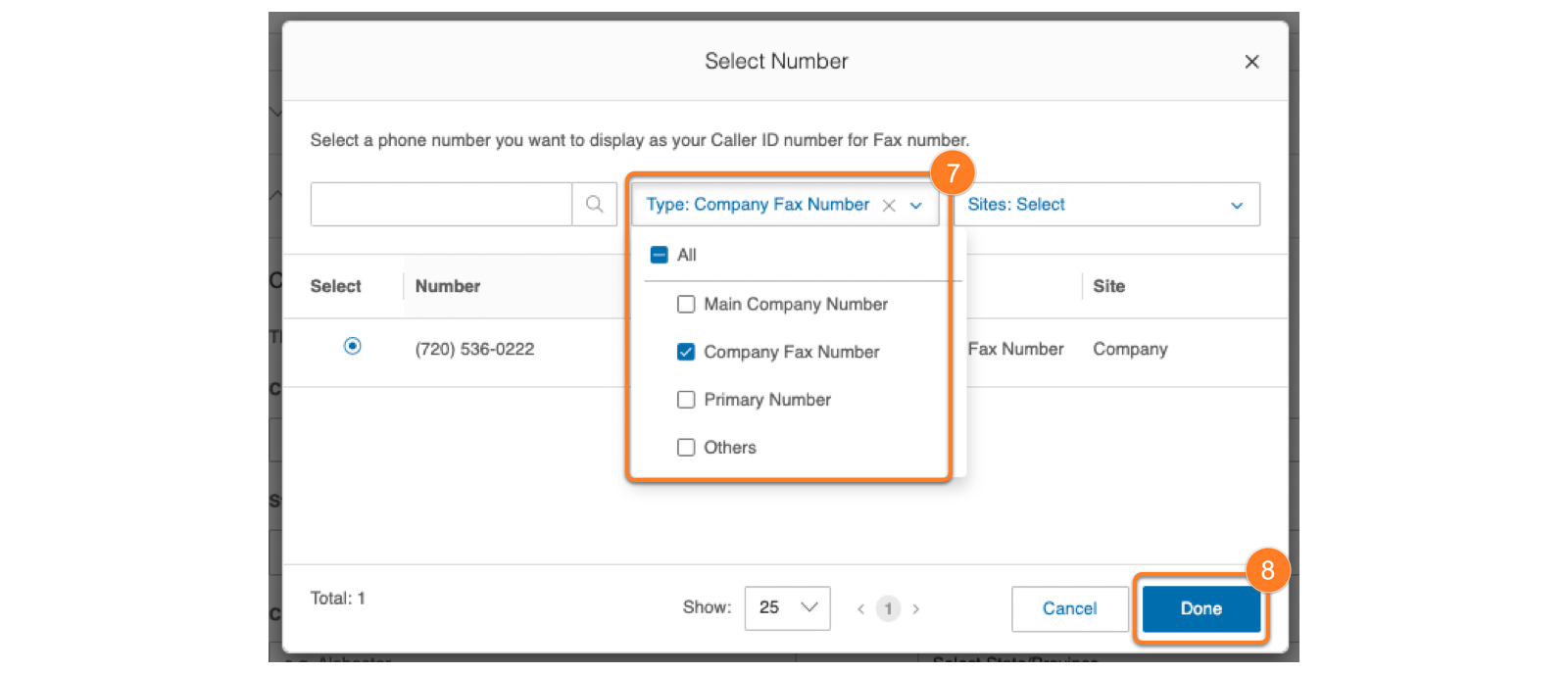Open the Show 25 rows dropdown

(787, 608)
